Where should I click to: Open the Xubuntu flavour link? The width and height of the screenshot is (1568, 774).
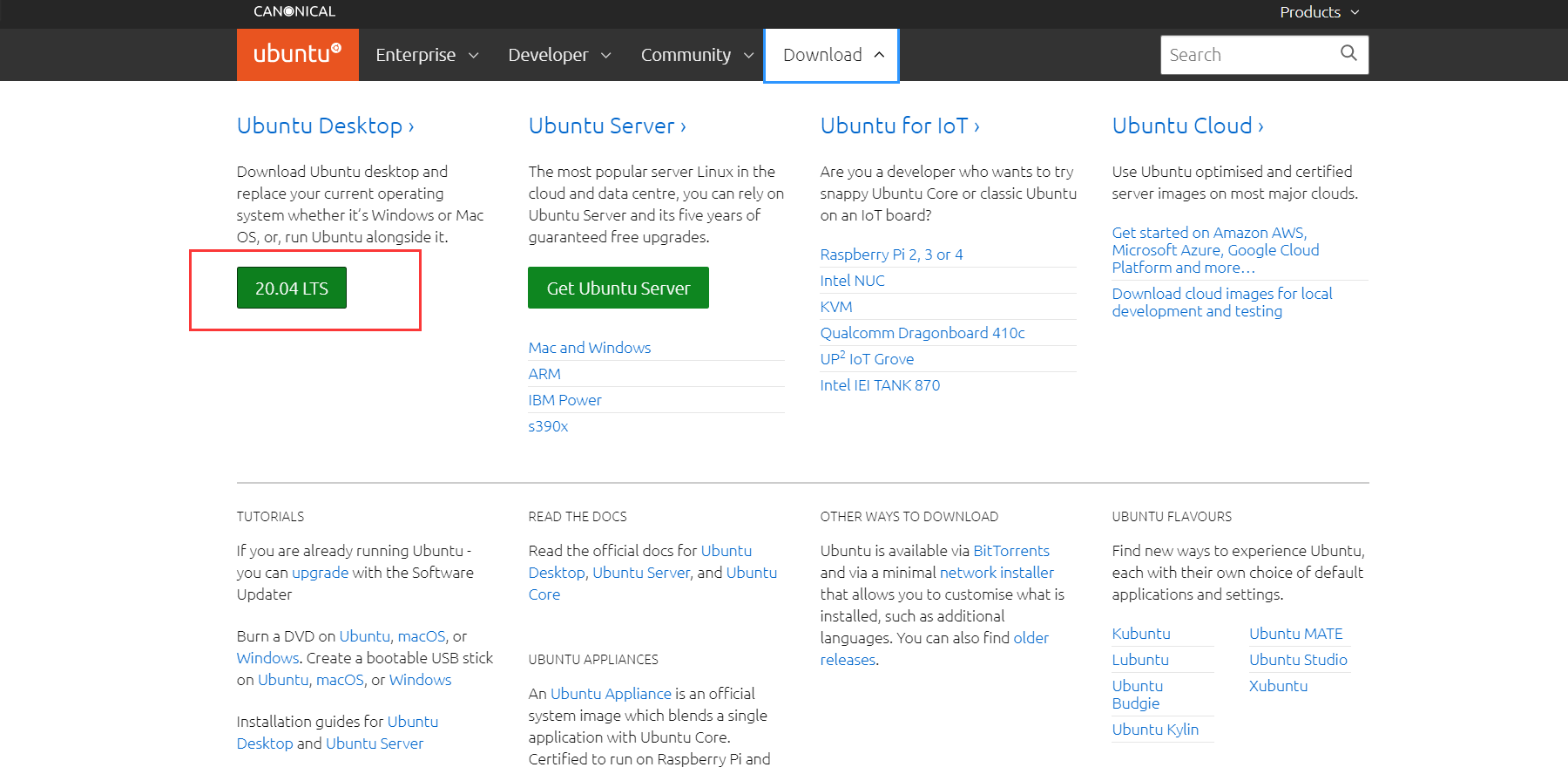1279,686
